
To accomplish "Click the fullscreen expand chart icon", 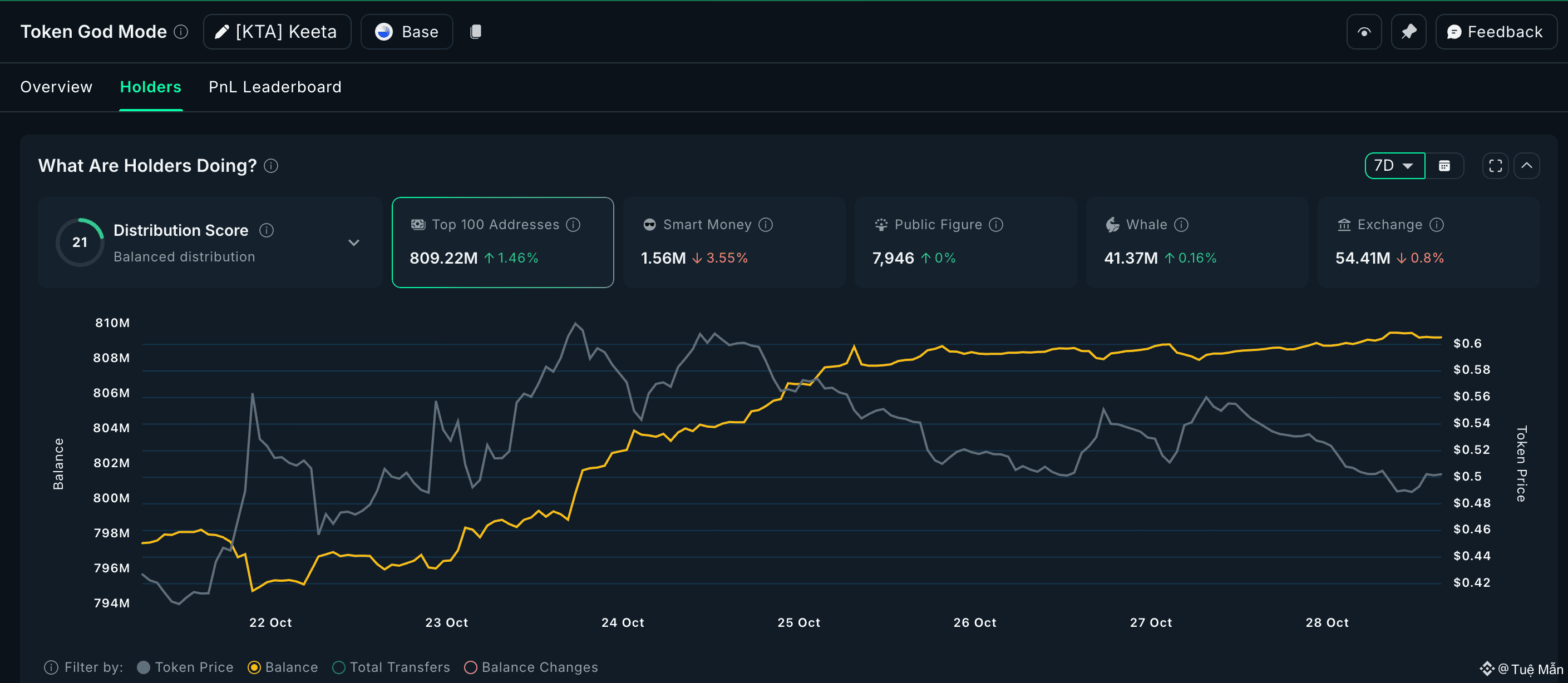I will click(1495, 165).
